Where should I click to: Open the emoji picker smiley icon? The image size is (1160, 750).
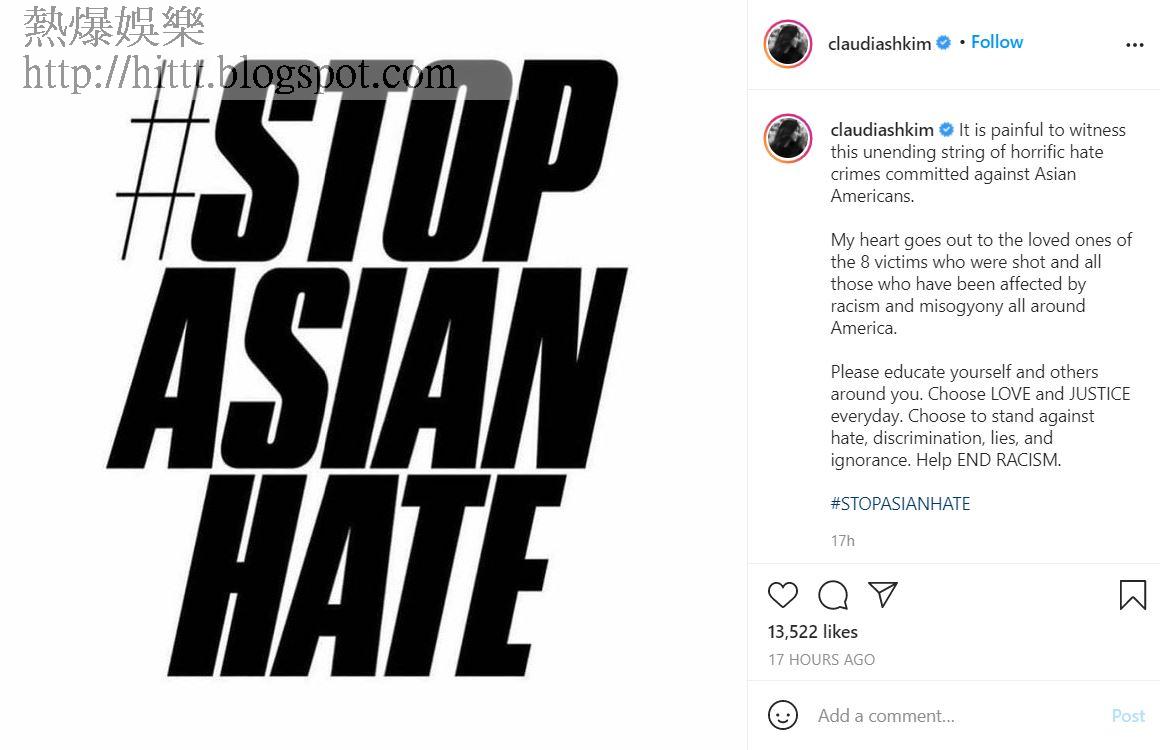coord(783,715)
